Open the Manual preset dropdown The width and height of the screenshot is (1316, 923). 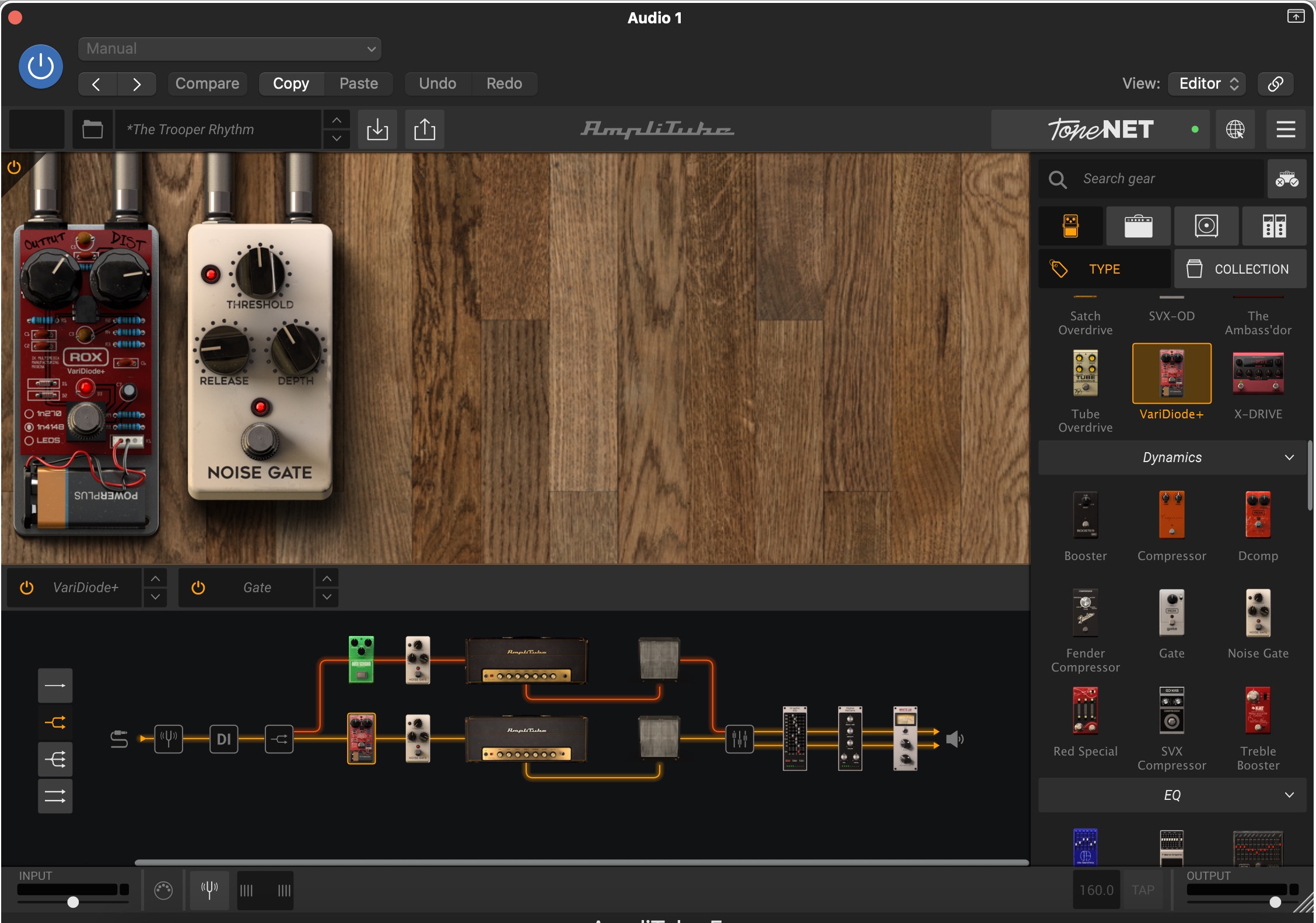(x=229, y=48)
